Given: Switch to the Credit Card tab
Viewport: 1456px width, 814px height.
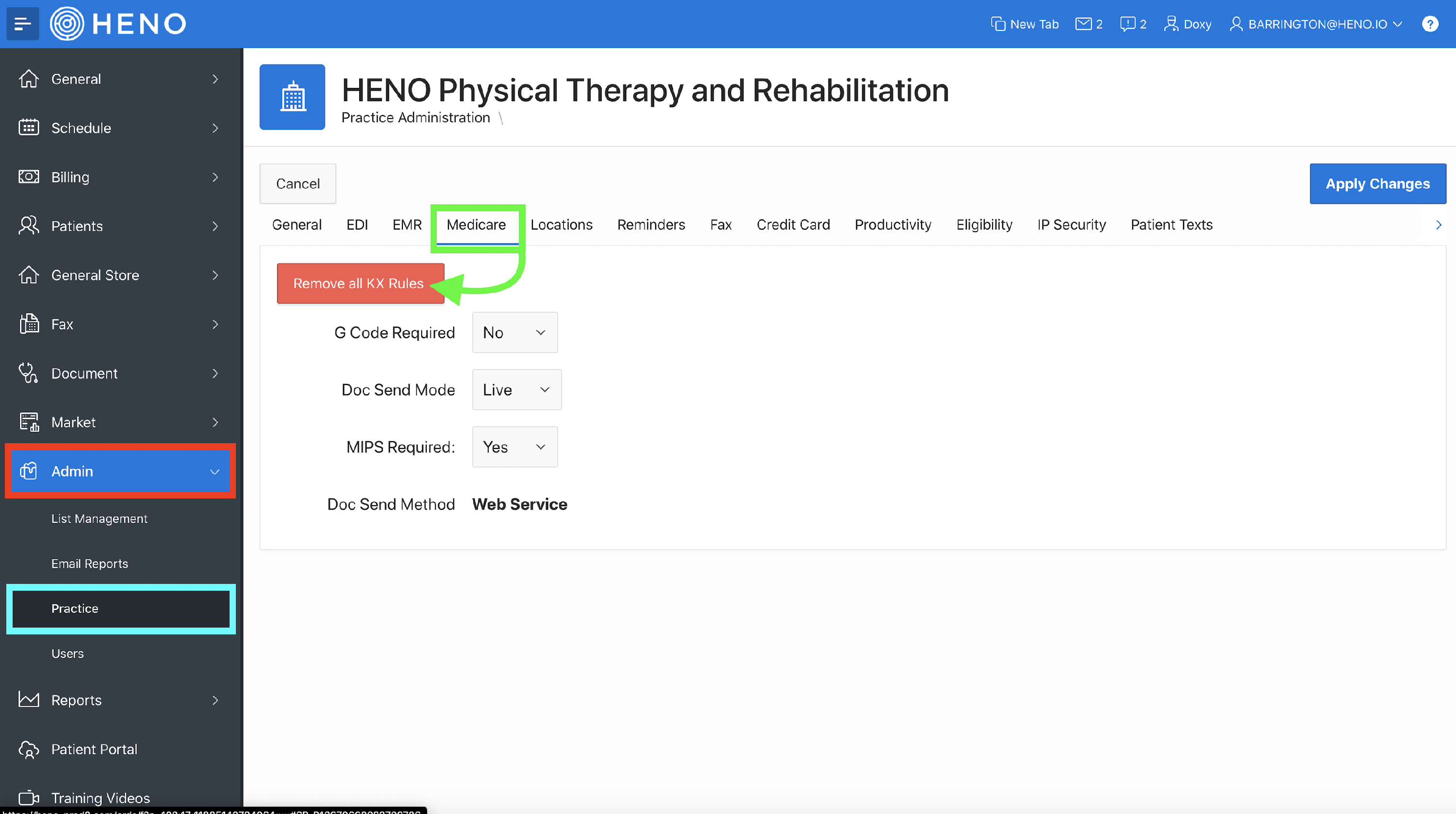Looking at the screenshot, I should (793, 224).
